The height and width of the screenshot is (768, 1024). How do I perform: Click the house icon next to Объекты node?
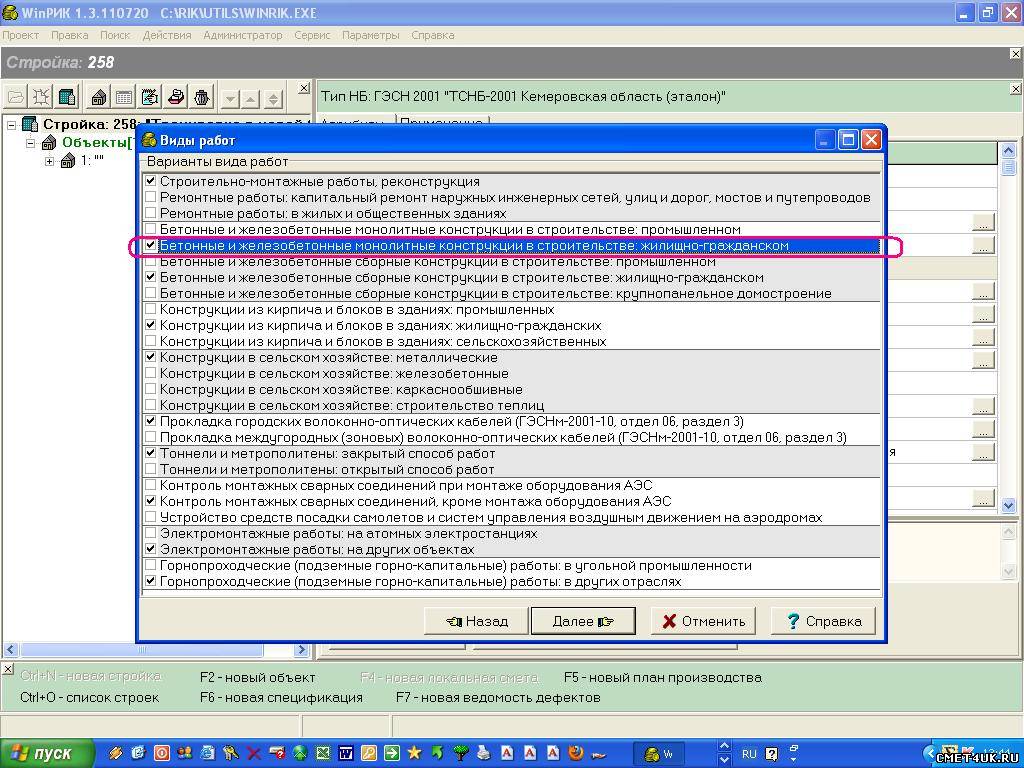pos(49,142)
